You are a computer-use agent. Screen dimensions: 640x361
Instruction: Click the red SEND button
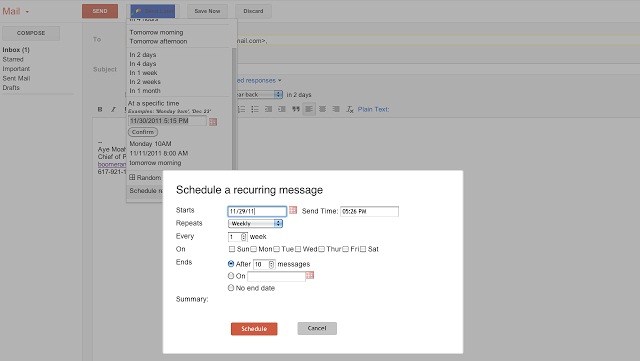click(100, 11)
